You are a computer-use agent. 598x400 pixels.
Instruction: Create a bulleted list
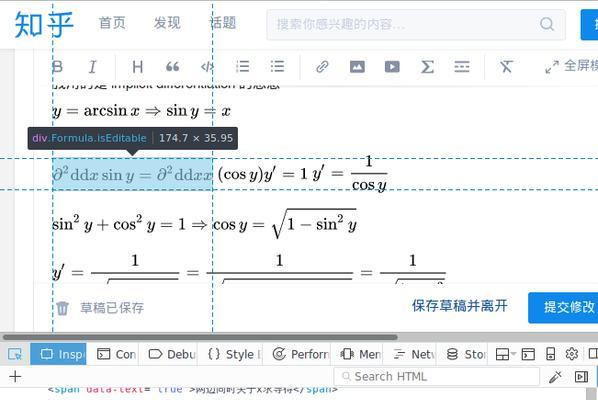pos(277,67)
